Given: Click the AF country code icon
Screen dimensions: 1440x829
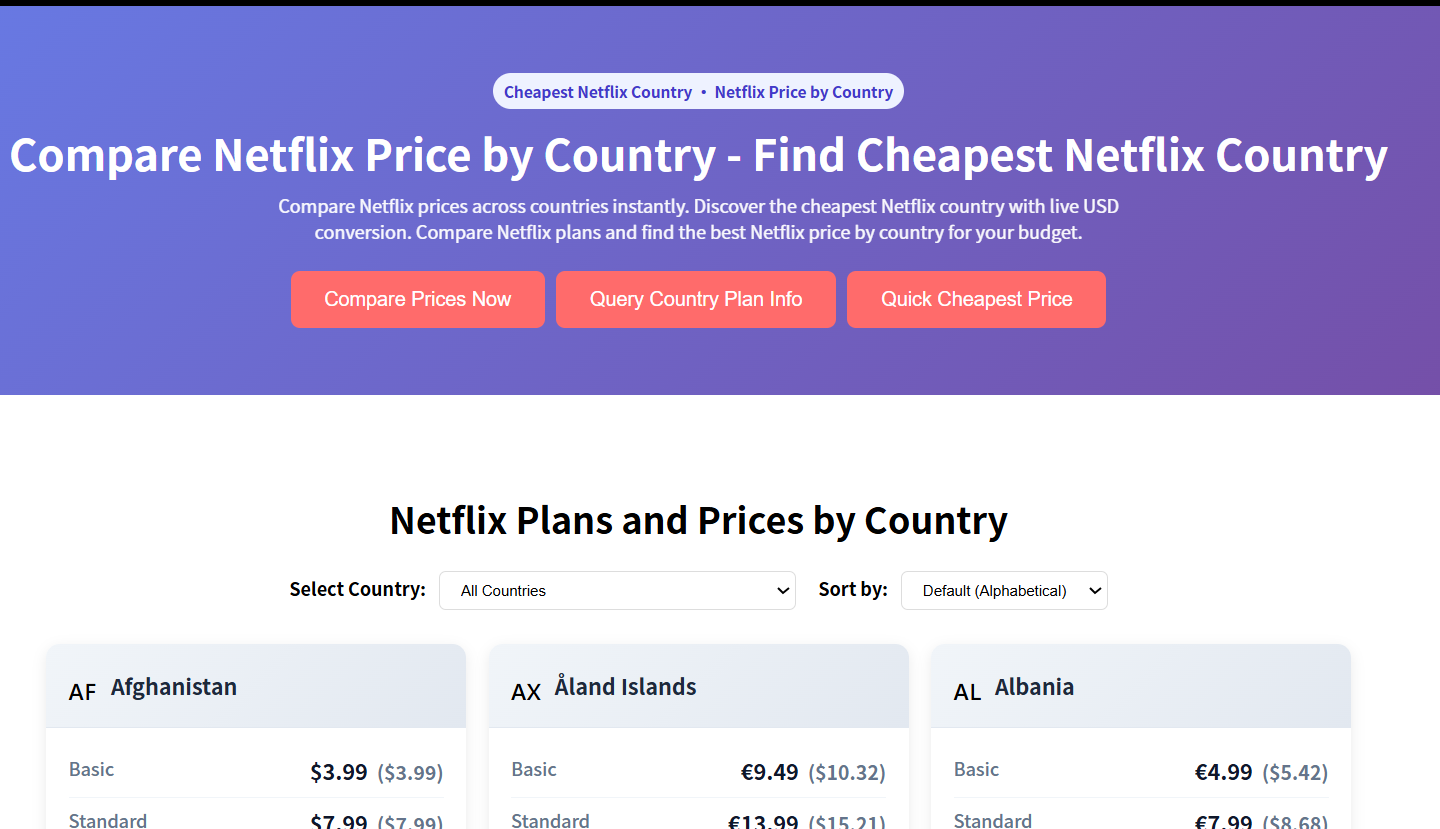Looking at the screenshot, I should point(83,691).
